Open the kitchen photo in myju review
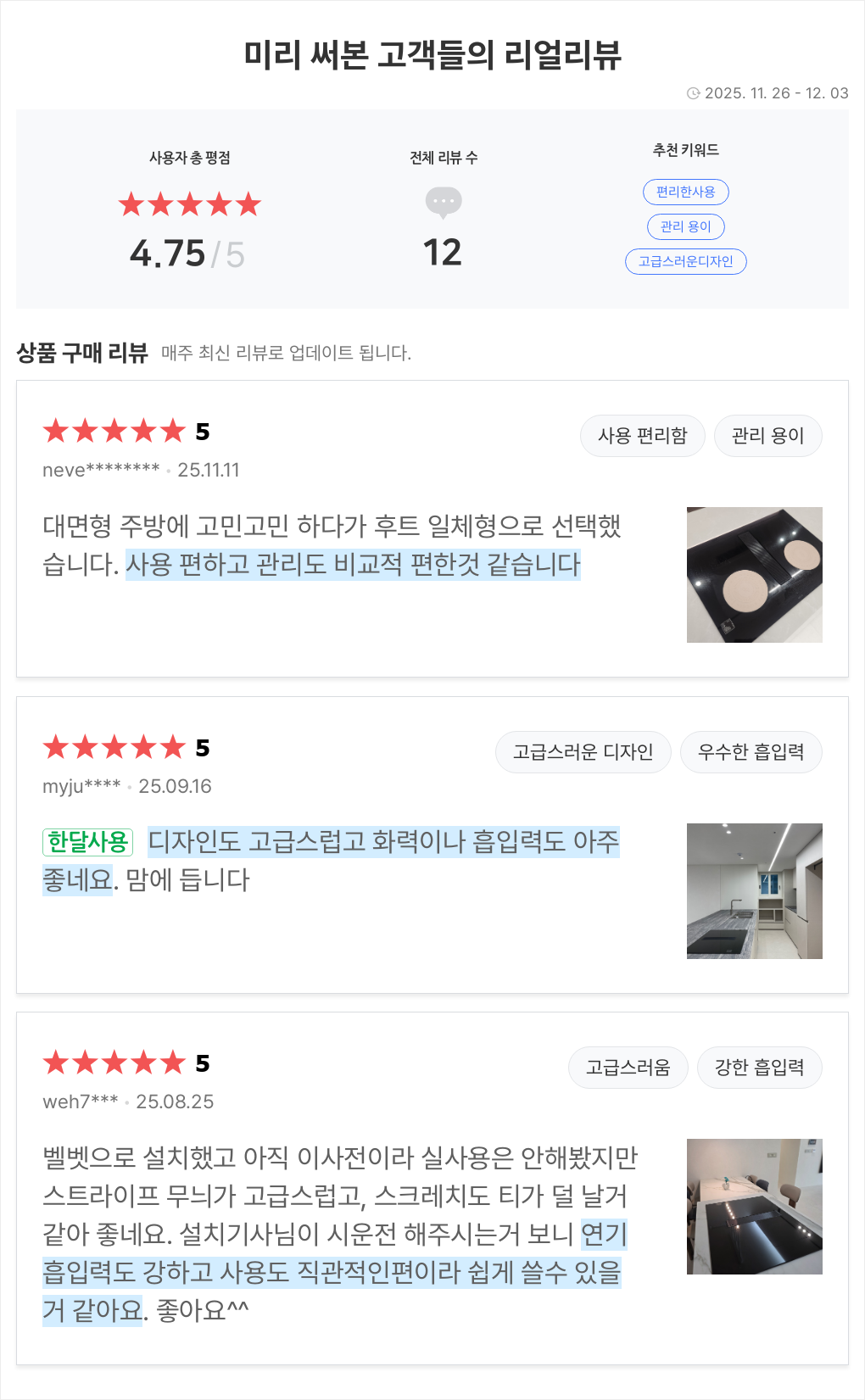The height and width of the screenshot is (1400, 865). point(754,891)
